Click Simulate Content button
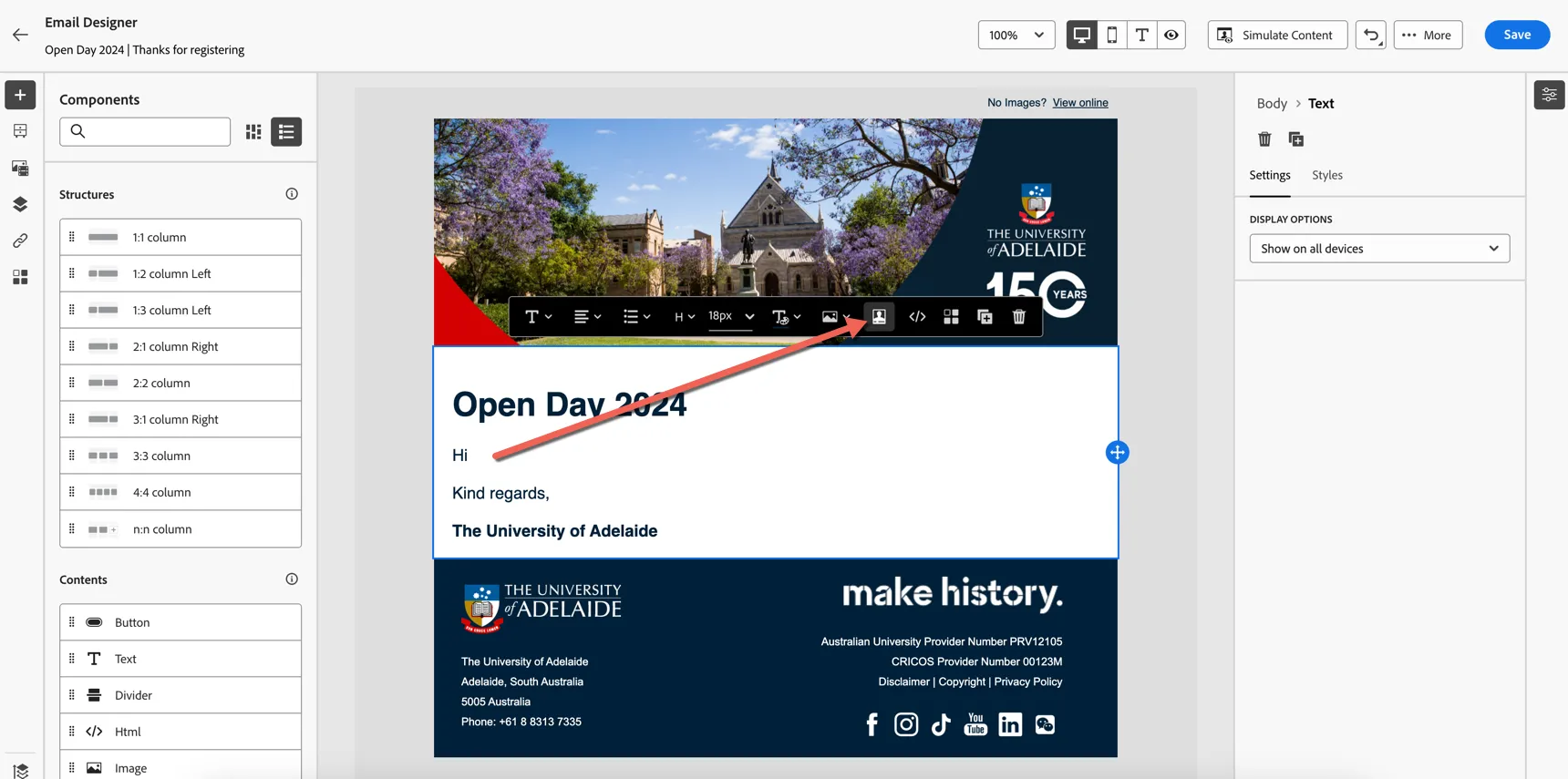This screenshot has height=779, width=1568. click(x=1277, y=35)
